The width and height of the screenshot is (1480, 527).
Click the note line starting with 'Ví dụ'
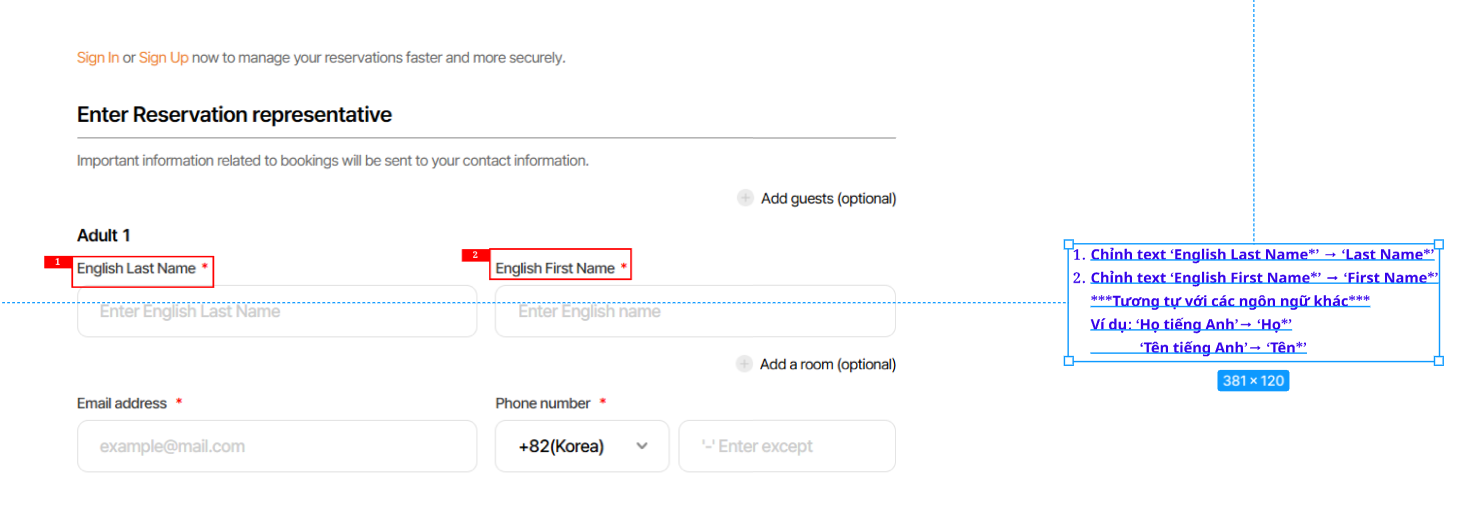pyautogui.click(x=1191, y=324)
